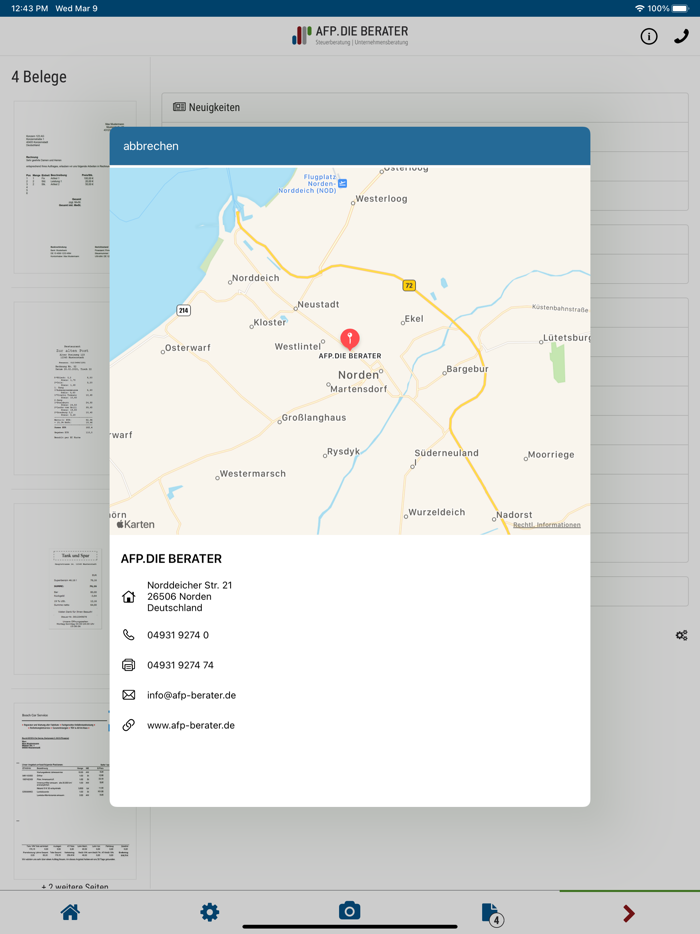This screenshot has height=934, width=700.
Task: Call phone number 04931 9274 0
Action: [x=178, y=635]
